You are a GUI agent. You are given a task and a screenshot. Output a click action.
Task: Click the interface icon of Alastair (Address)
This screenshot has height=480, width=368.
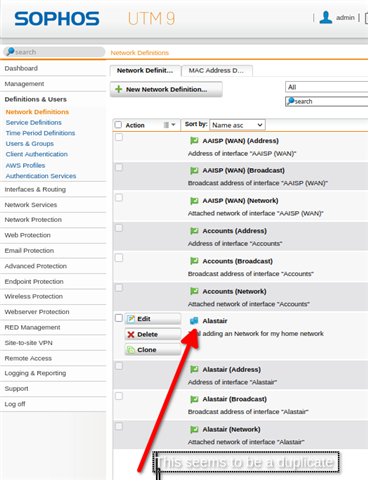(x=194, y=369)
